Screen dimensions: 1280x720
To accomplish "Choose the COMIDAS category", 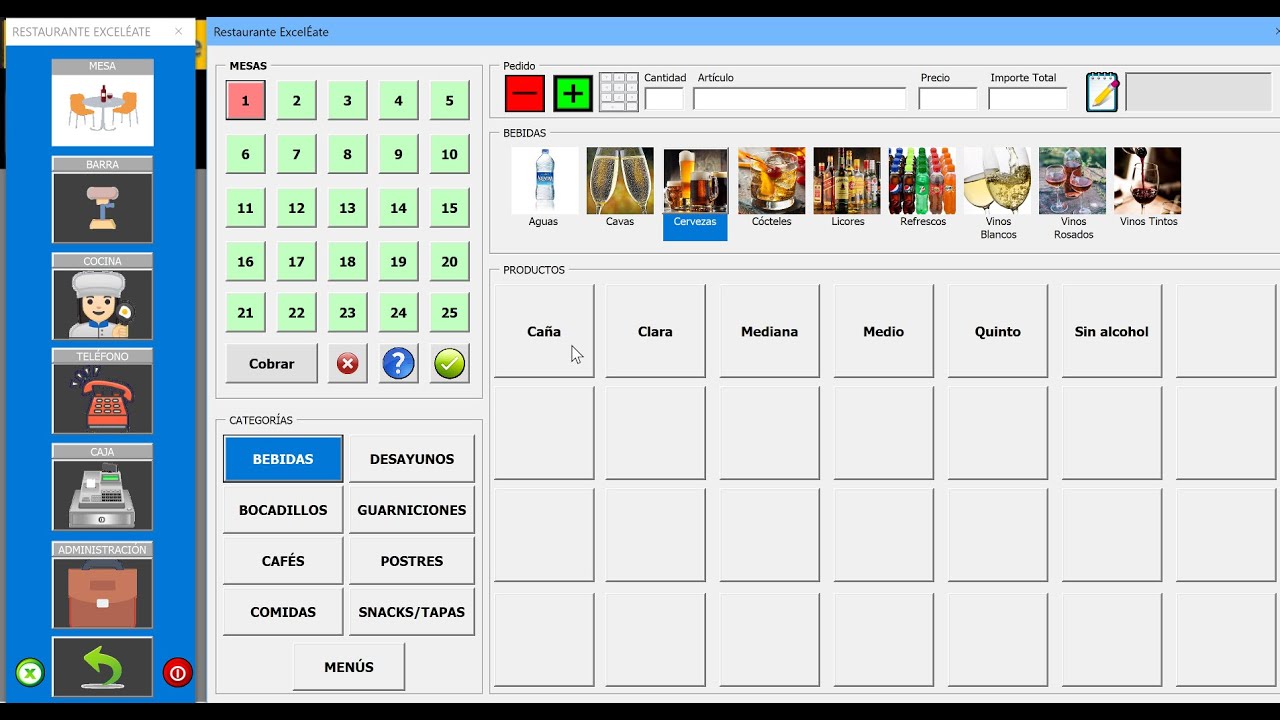I will tap(283, 612).
